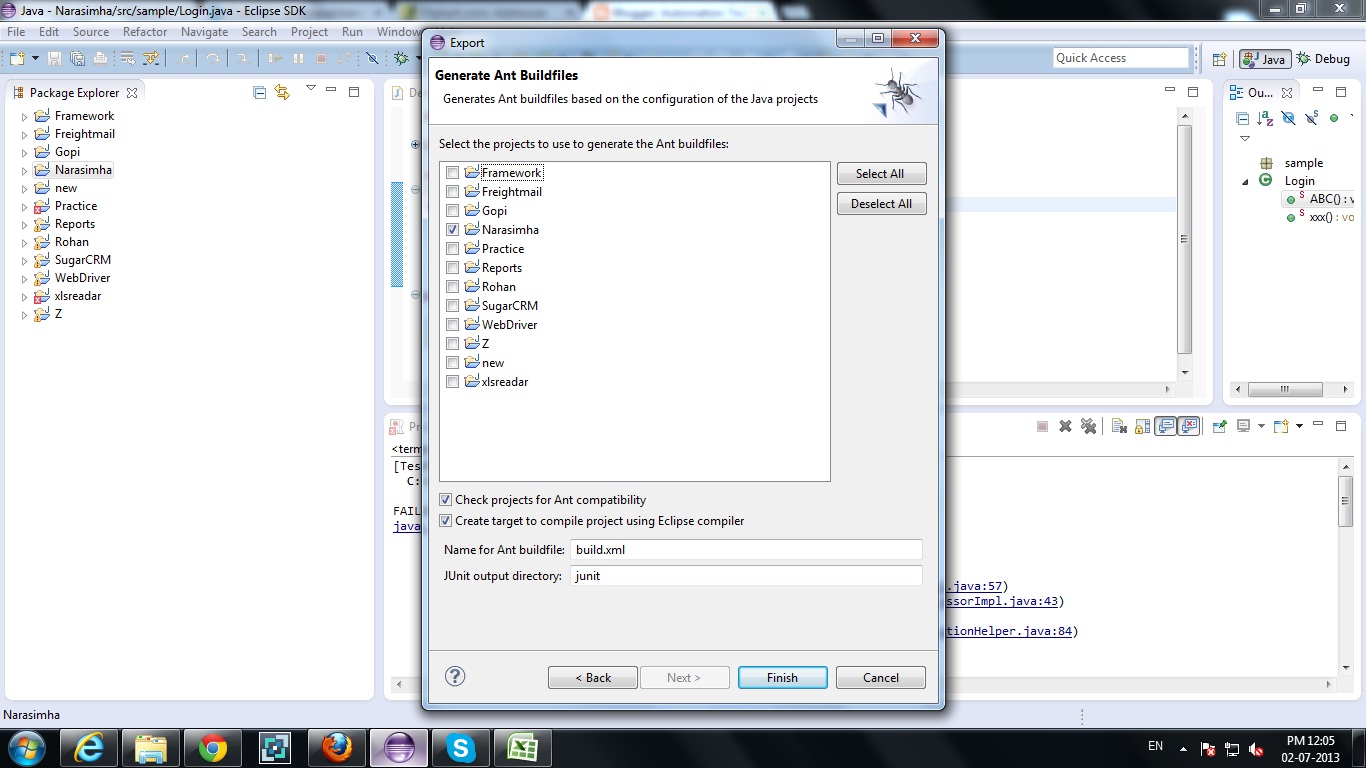Open Google Chrome from the taskbar
The image size is (1366, 768).
pos(212,747)
